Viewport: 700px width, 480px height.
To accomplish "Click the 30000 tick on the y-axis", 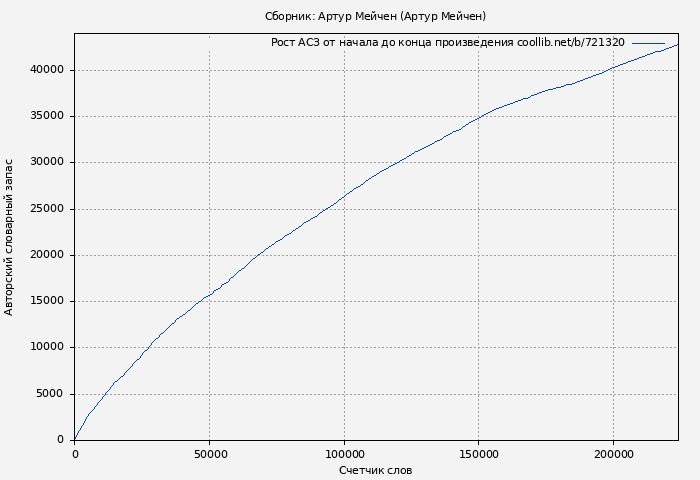I will click(47, 162).
